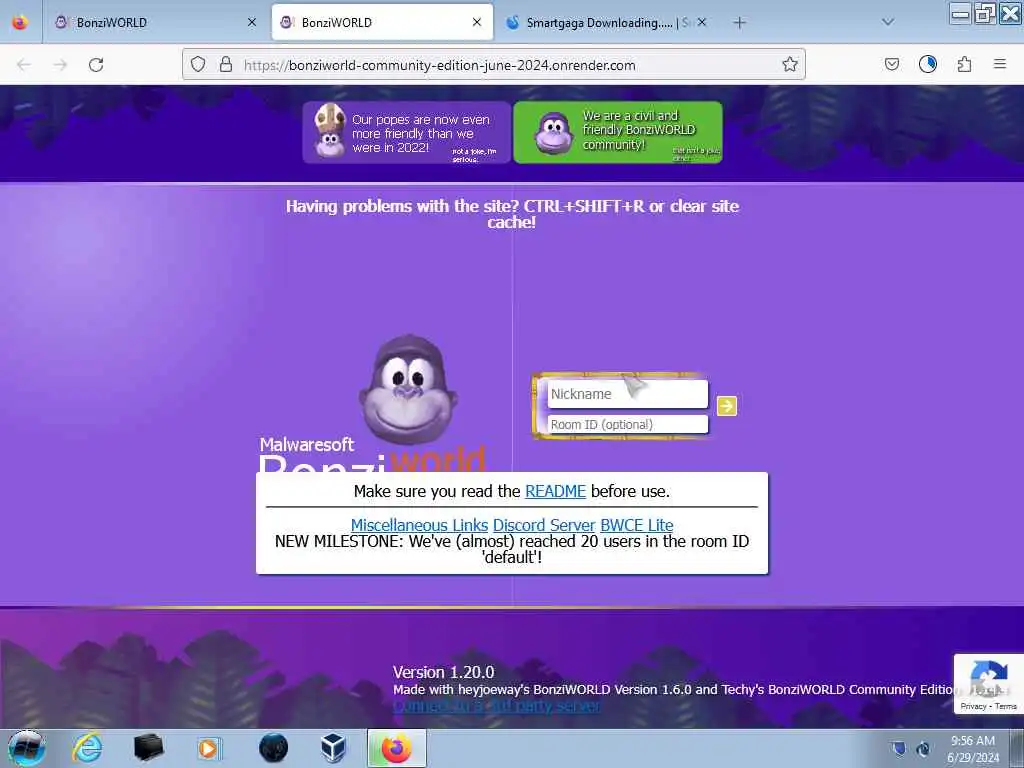Launch Internet Explorer from taskbar

pyautogui.click(x=88, y=747)
